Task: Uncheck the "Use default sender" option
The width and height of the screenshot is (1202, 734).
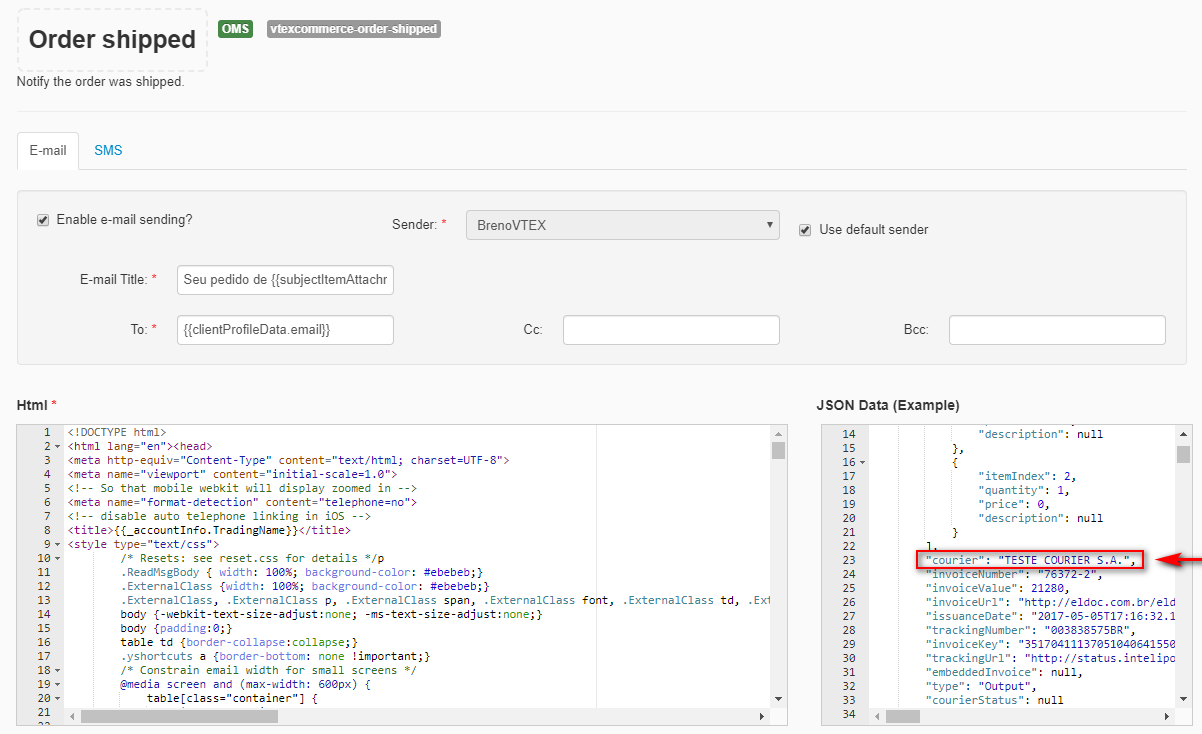Action: pyautogui.click(x=805, y=229)
